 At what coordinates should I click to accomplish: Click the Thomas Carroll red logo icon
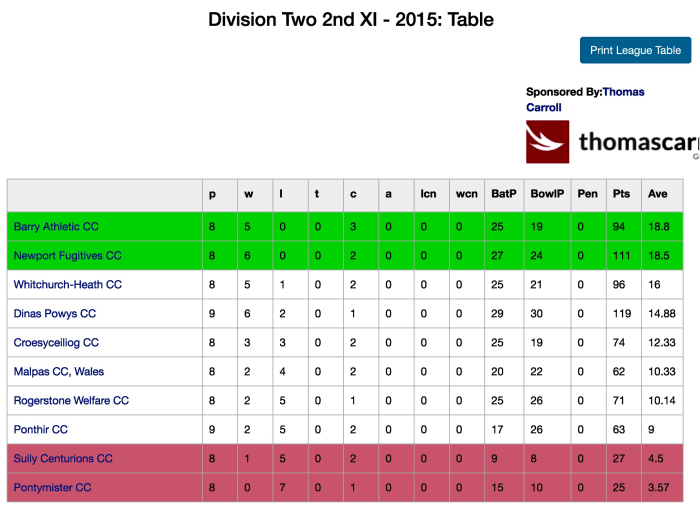[x=547, y=142]
